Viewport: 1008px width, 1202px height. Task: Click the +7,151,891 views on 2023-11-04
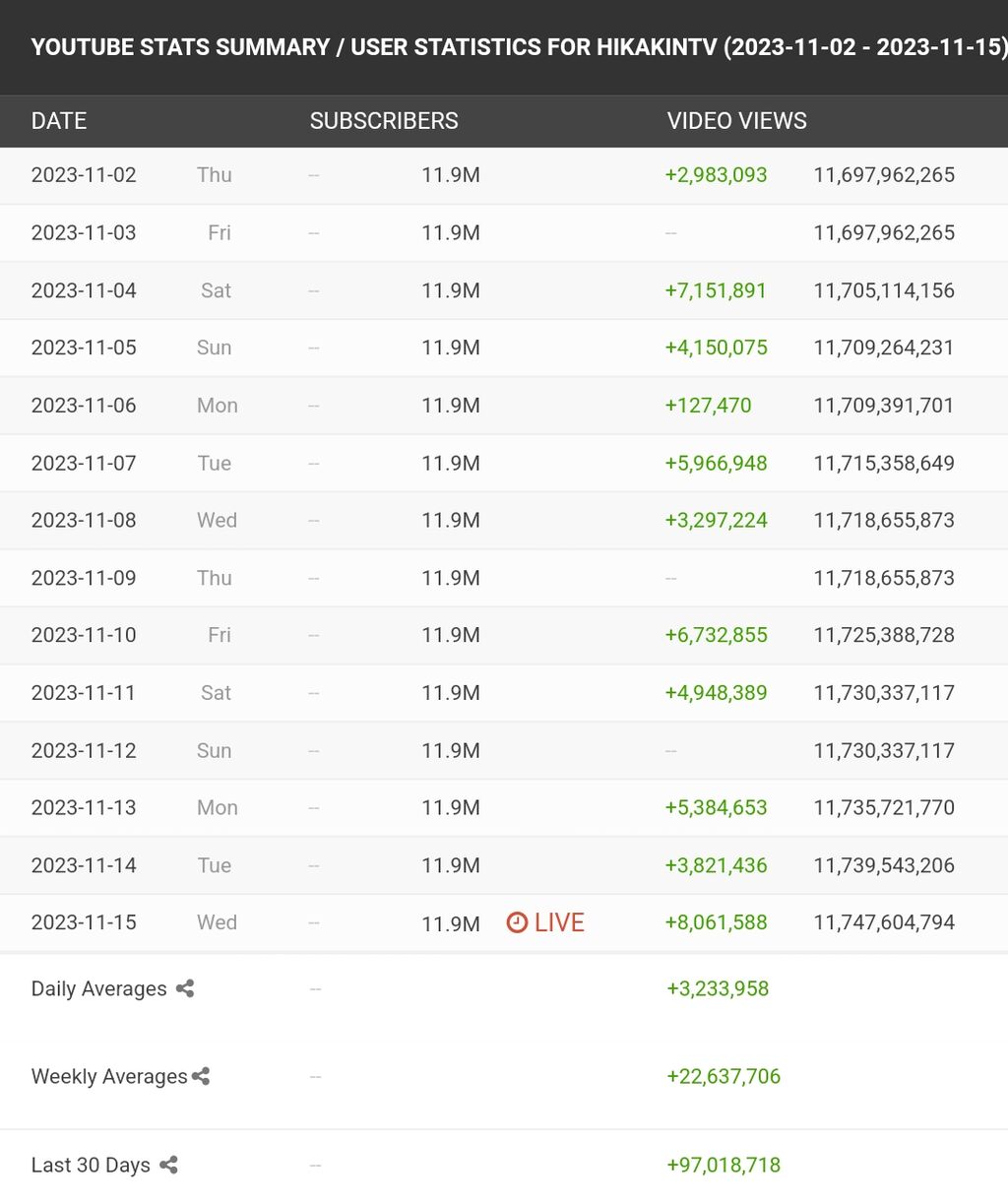(716, 290)
